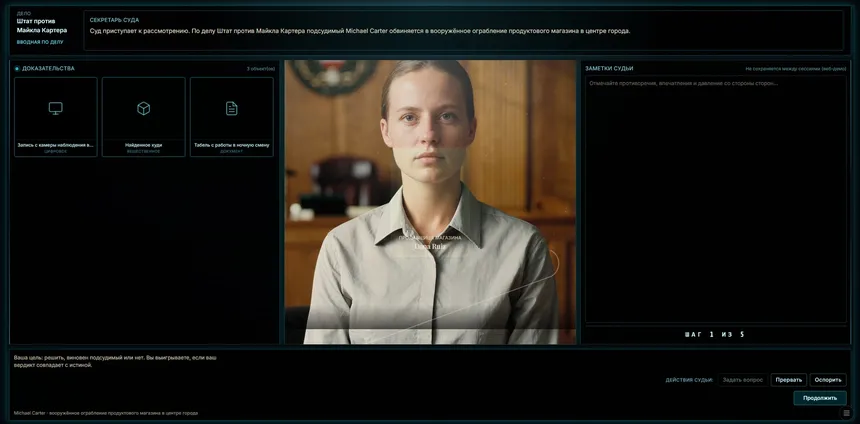Click the document icon on the night shift timesheet card

(231, 108)
